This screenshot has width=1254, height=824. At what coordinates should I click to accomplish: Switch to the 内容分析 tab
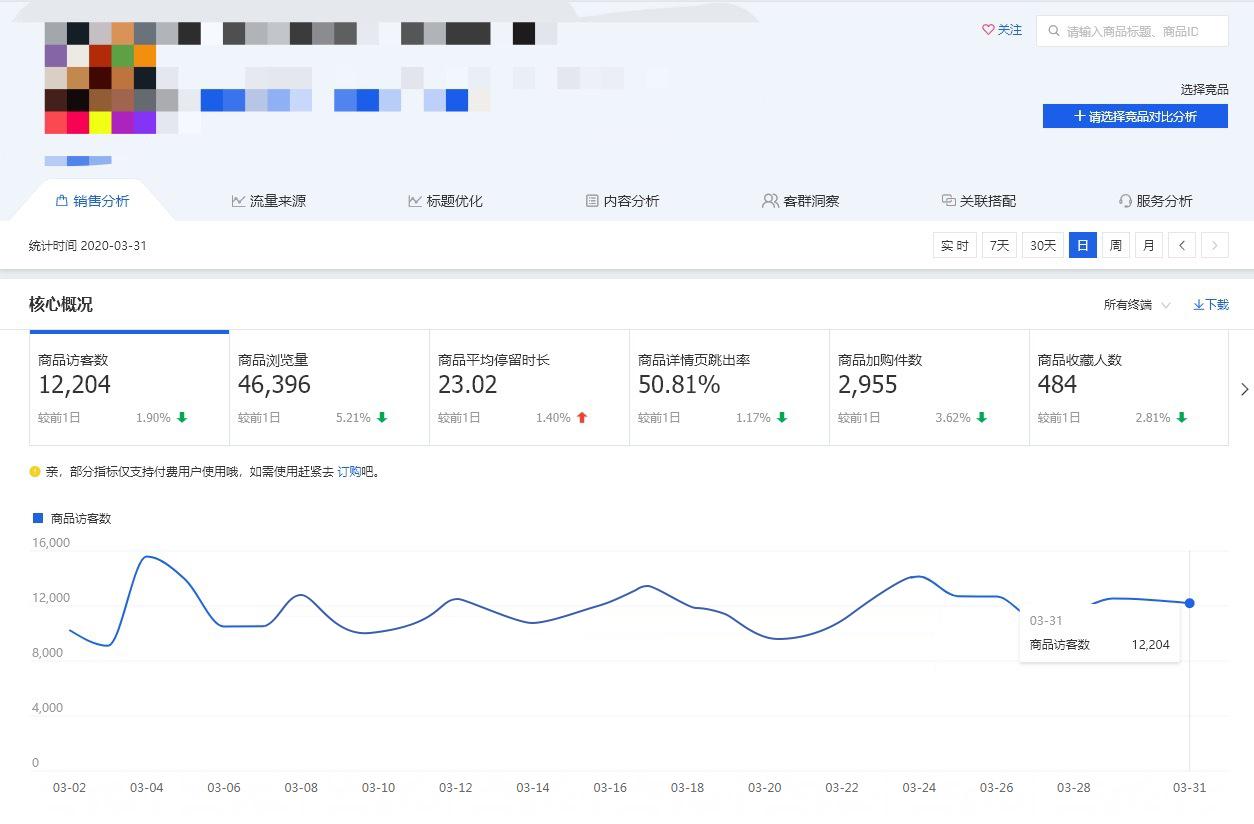[x=623, y=200]
